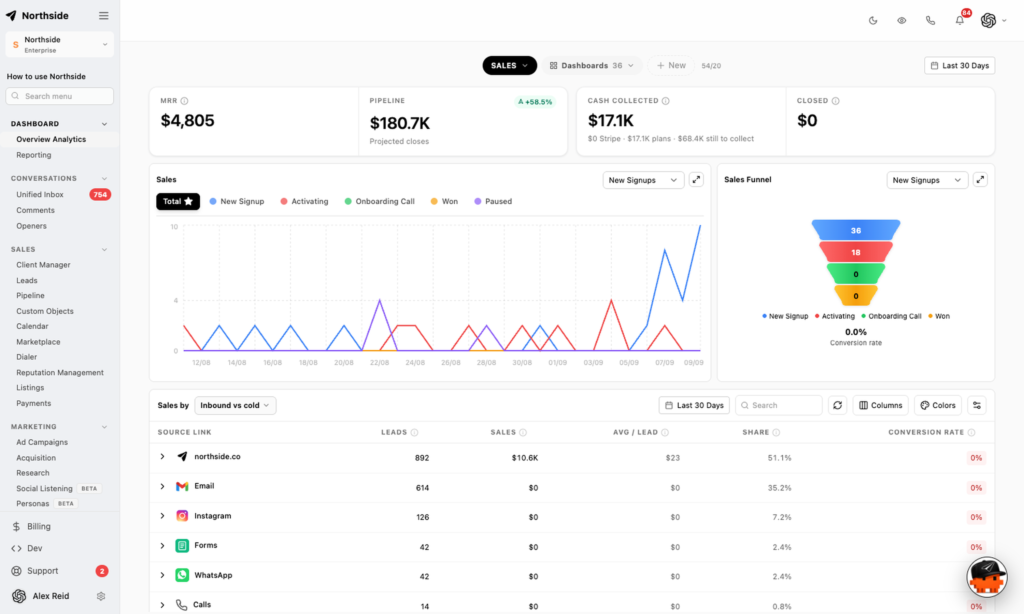The height and width of the screenshot is (614, 1024).
Task: Click the Leads column info icon
Action: click(415, 432)
